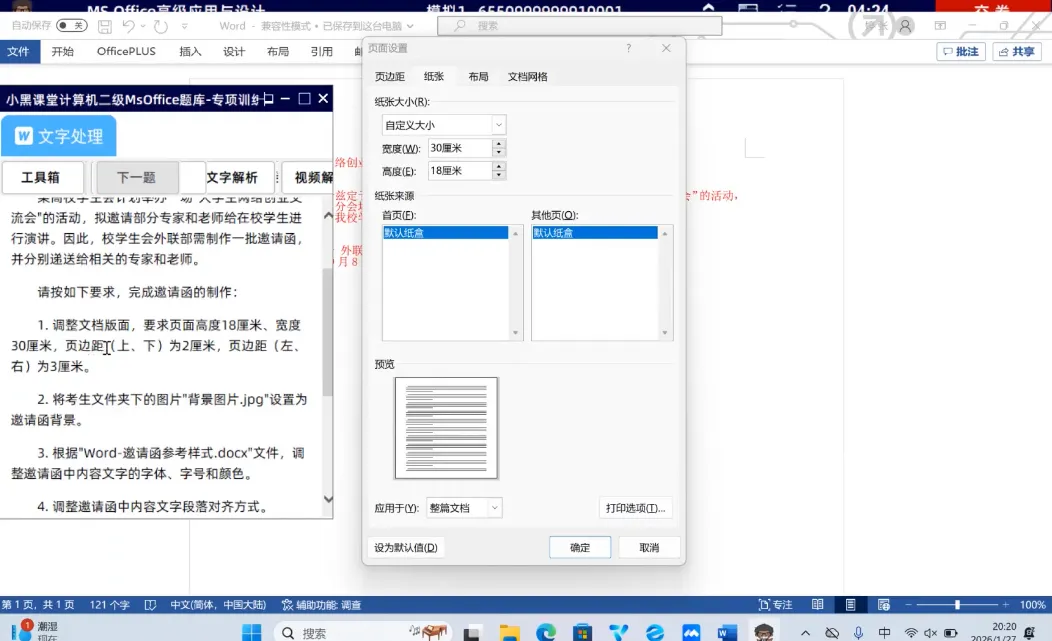Click 文字解析 button in 小黑课堂 window

(x=232, y=177)
